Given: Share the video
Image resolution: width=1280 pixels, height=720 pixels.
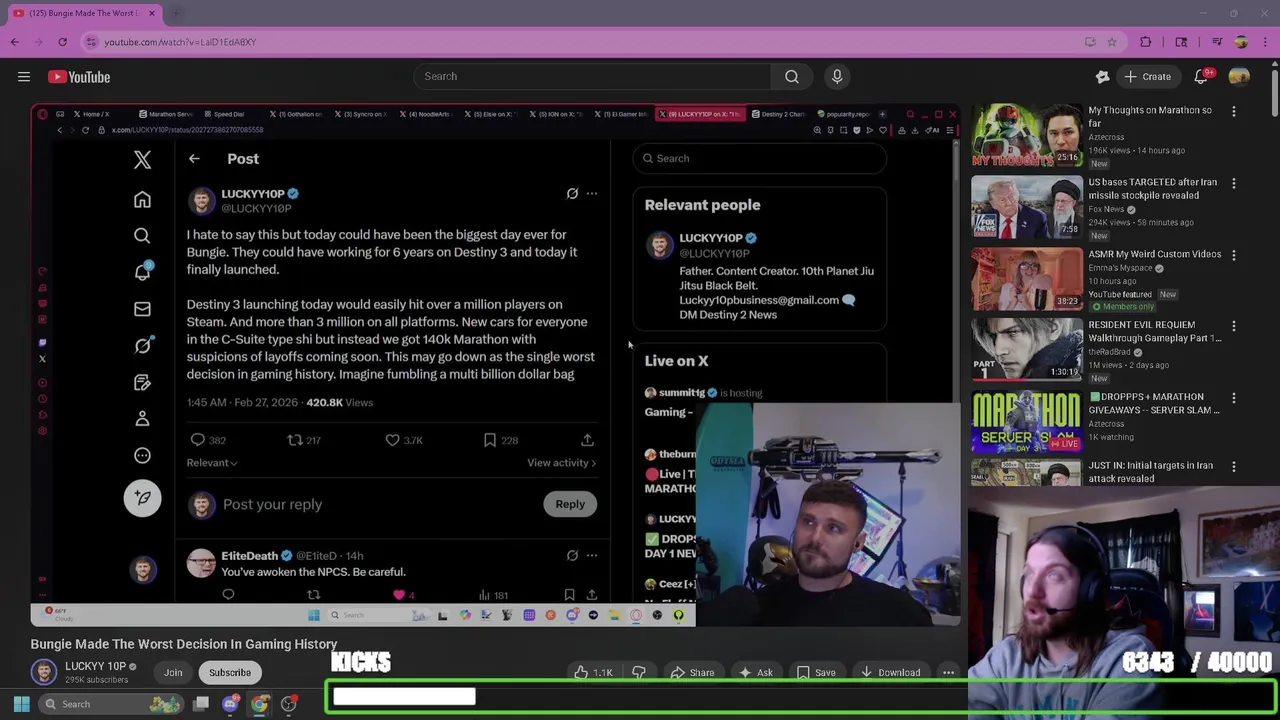Looking at the screenshot, I should [x=692, y=673].
